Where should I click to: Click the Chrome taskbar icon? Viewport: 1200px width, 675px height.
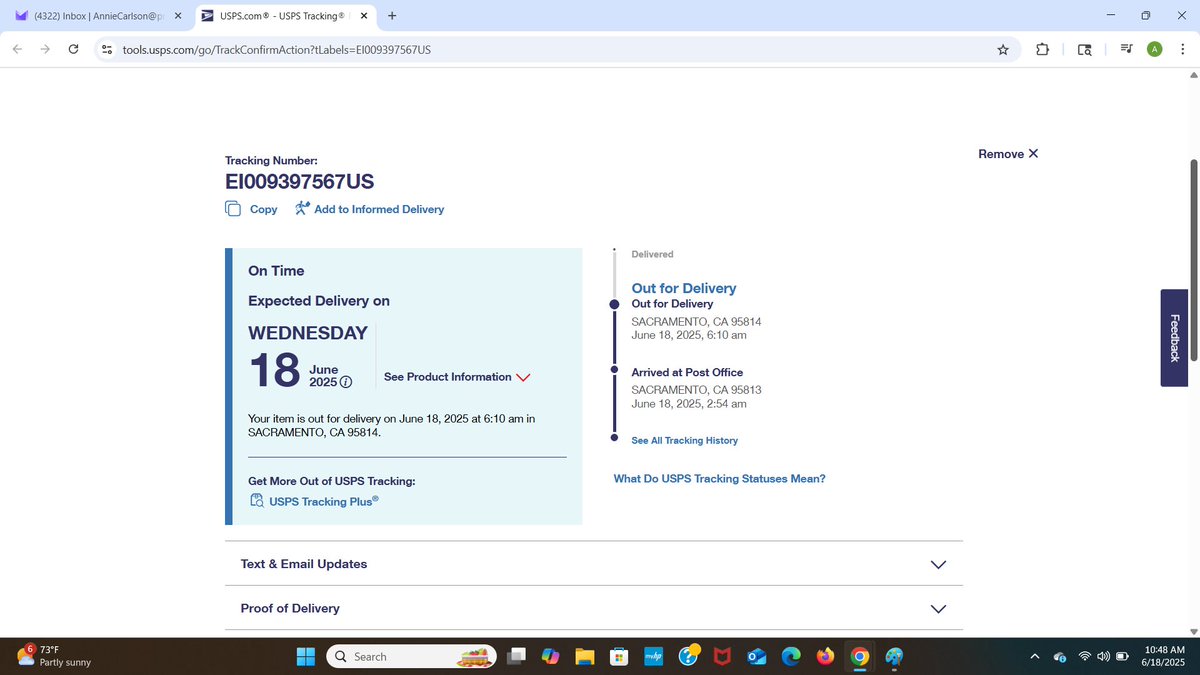pos(859,657)
